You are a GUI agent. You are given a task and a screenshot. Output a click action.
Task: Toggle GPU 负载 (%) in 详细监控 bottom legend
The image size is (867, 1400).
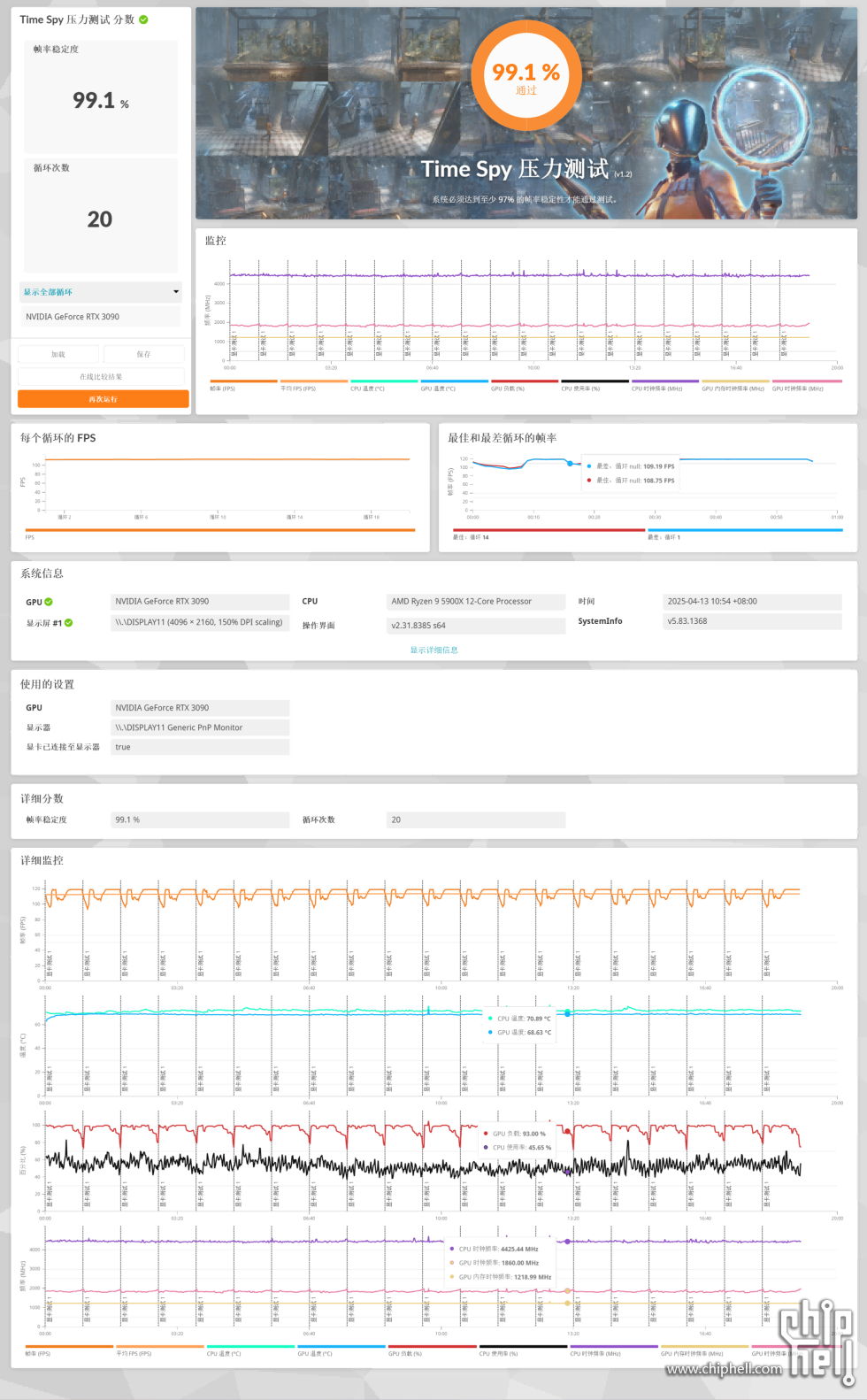tap(432, 1350)
